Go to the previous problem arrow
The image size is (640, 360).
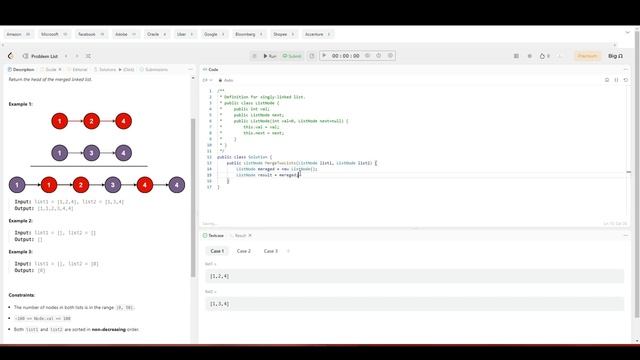tap(66, 56)
